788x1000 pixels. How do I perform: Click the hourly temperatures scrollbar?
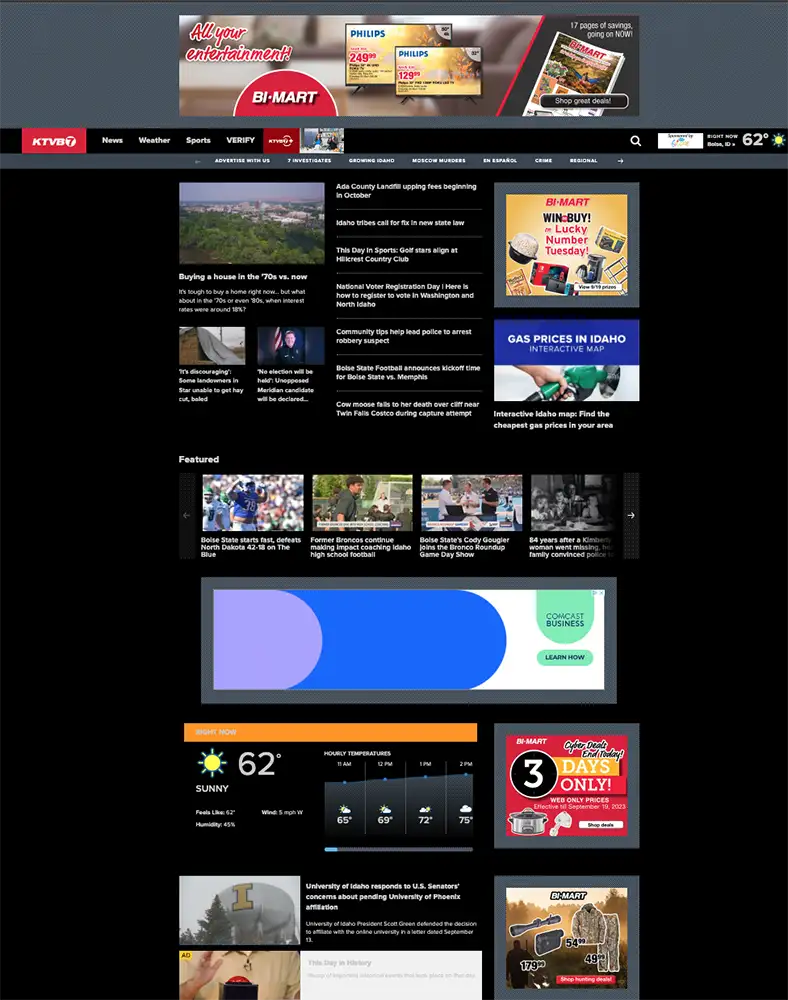(398, 849)
